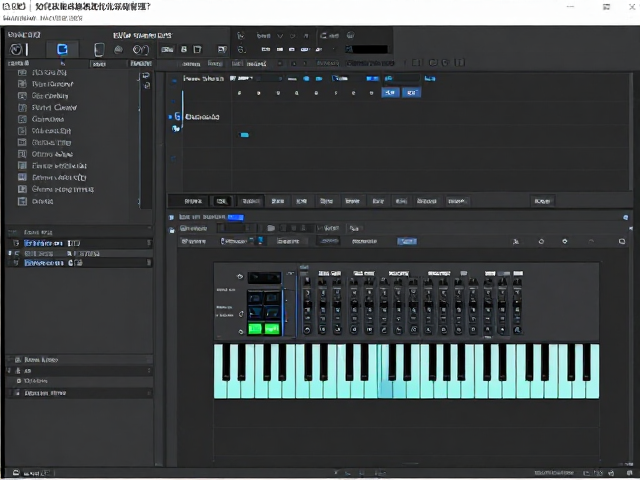Select the top-left blue pad in the pad grid
This screenshot has height=480, width=640.
pos(256,298)
